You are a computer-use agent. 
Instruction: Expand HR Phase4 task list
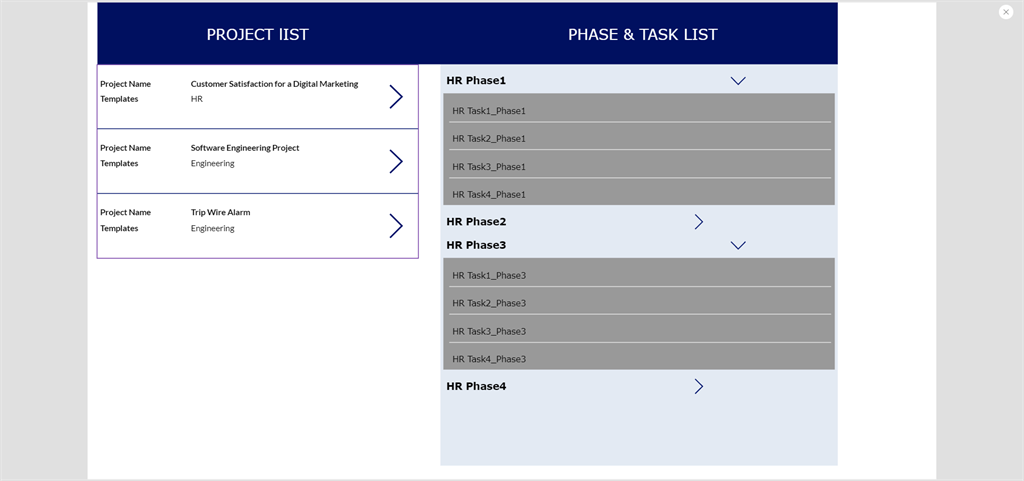pos(699,386)
